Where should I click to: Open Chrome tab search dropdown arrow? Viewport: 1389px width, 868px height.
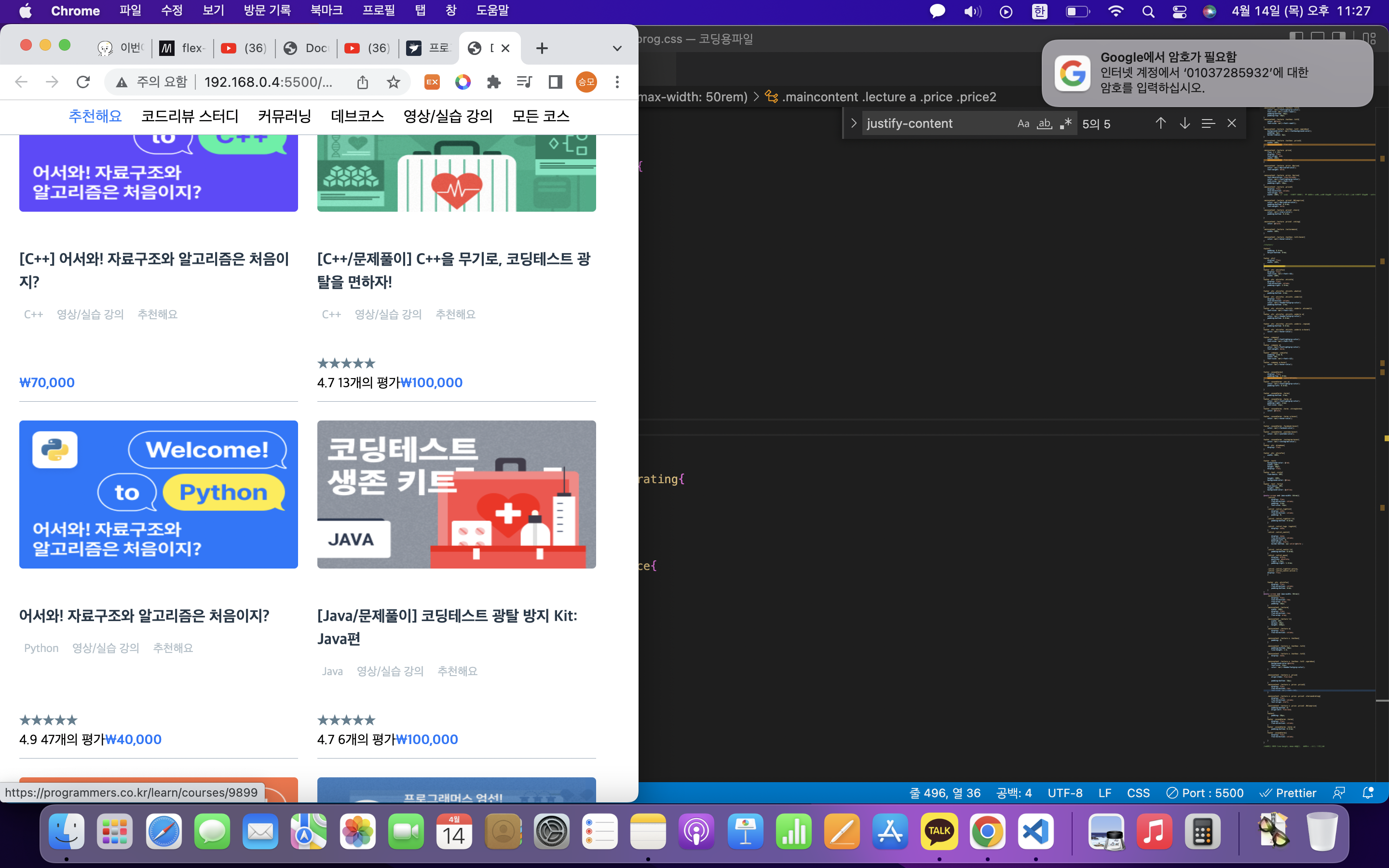tap(617, 48)
